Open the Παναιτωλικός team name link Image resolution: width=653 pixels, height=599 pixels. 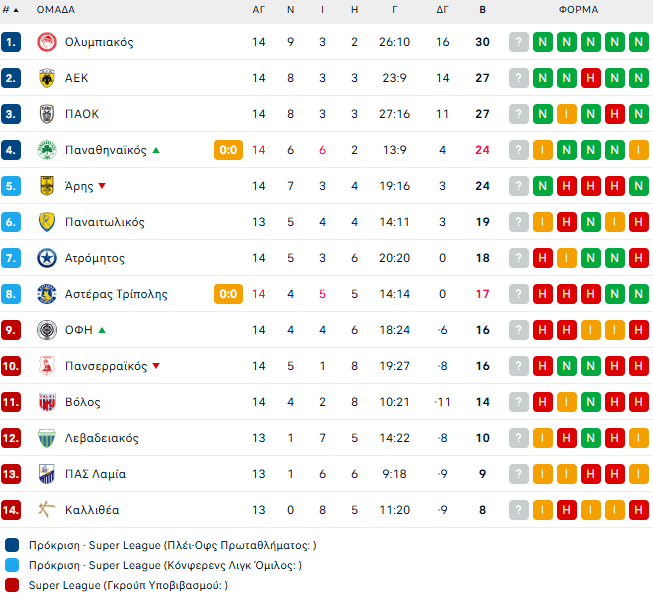[105, 222]
